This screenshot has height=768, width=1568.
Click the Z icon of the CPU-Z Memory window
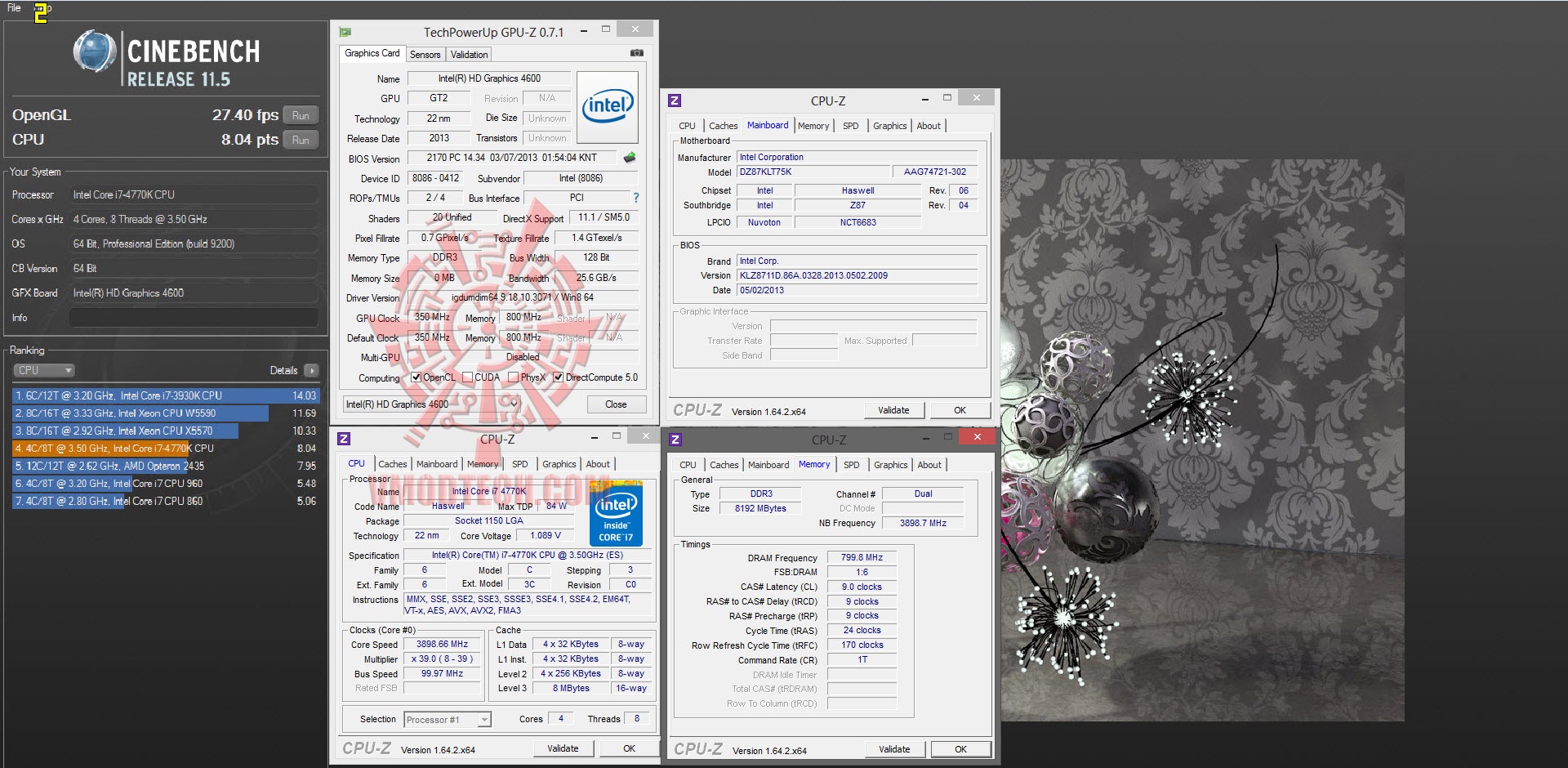coord(675,440)
